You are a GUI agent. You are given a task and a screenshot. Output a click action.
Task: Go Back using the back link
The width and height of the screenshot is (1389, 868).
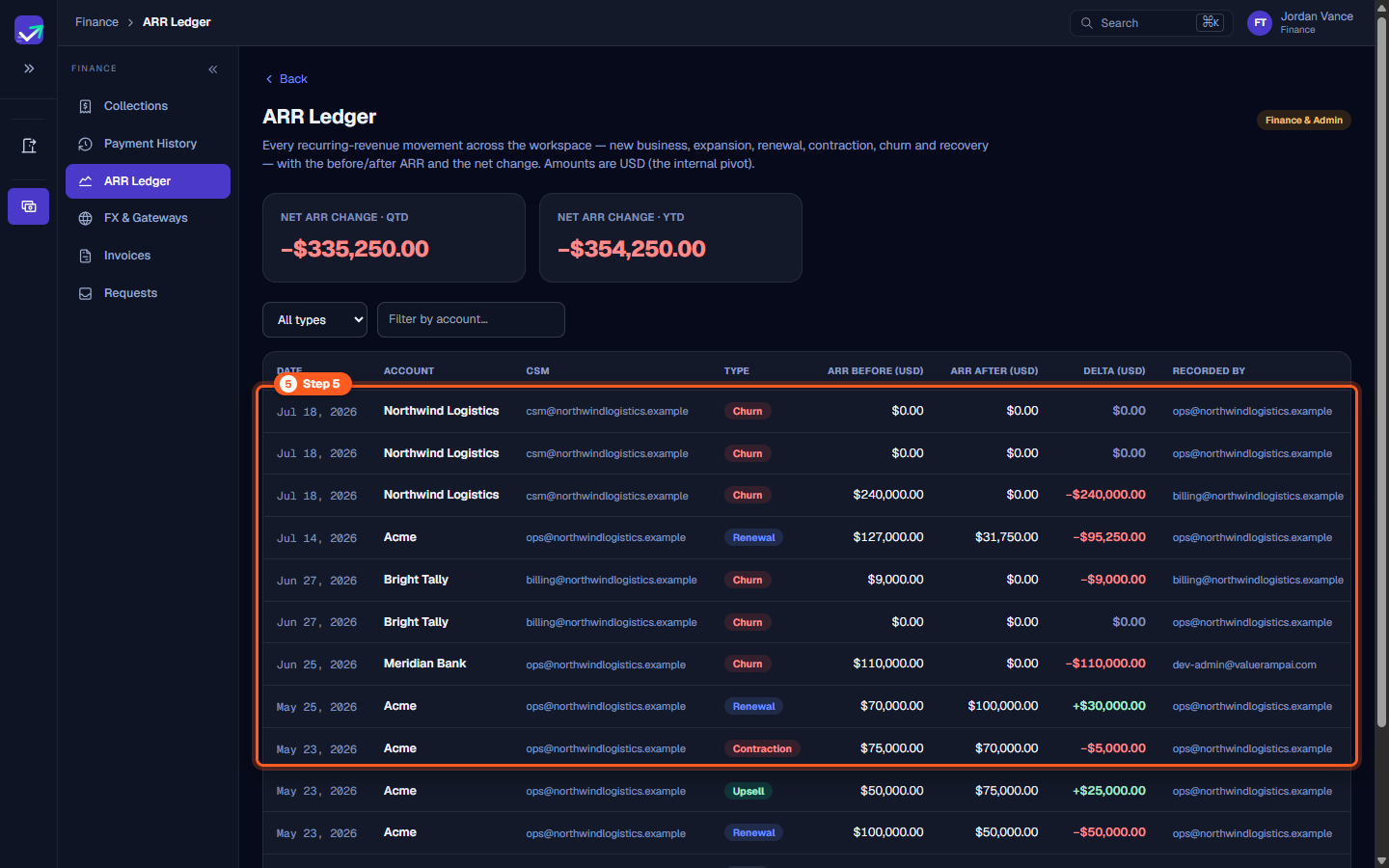tap(286, 79)
